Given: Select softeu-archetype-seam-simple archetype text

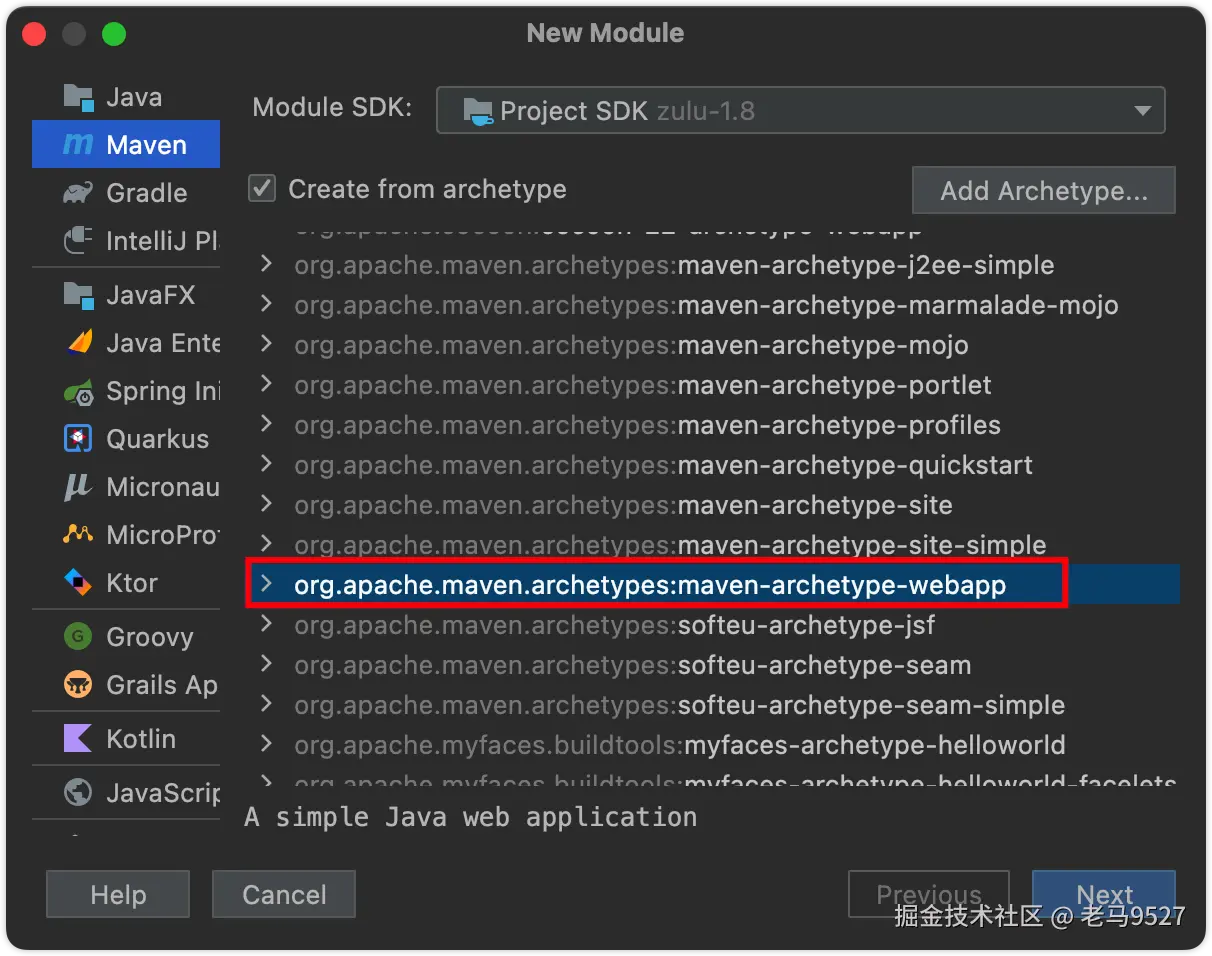Looking at the screenshot, I should click(x=679, y=705).
